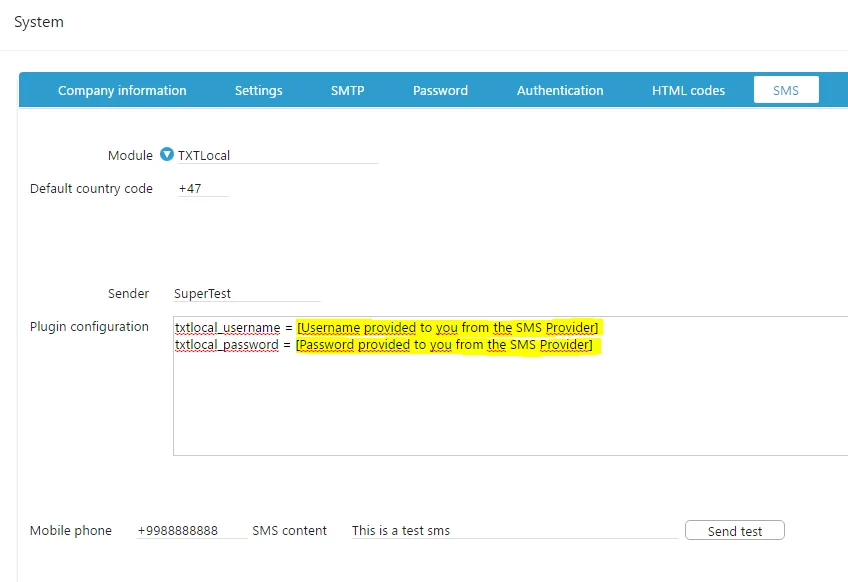Select the Password tab
This screenshot has width=848, height=582.
(x=440, y=90)
